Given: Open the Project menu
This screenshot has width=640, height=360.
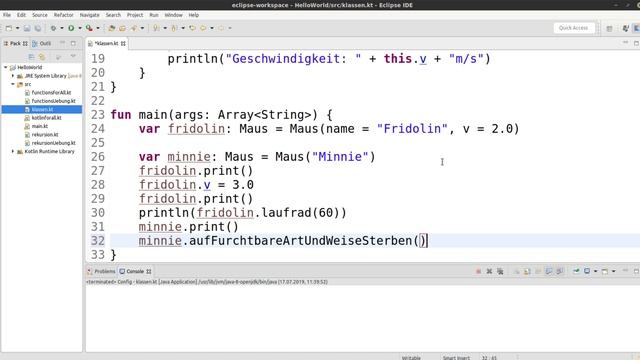Looking at the screenshot, I should (135, 15).
